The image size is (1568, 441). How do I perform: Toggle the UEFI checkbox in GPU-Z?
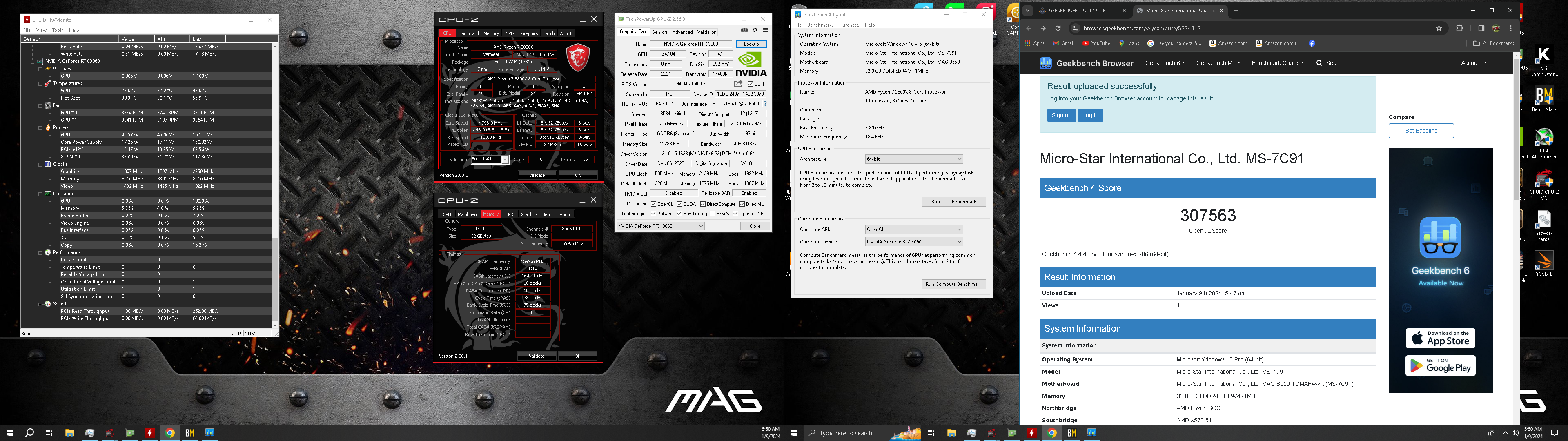[x=751, y=84]
